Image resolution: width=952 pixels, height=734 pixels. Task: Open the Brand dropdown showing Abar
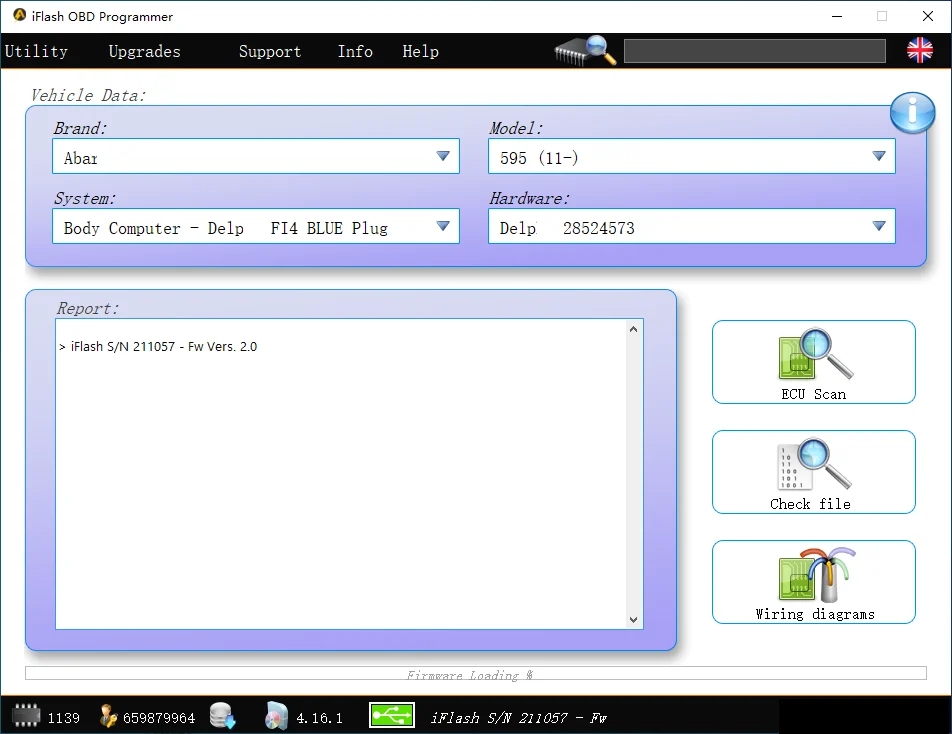(256, 157)
